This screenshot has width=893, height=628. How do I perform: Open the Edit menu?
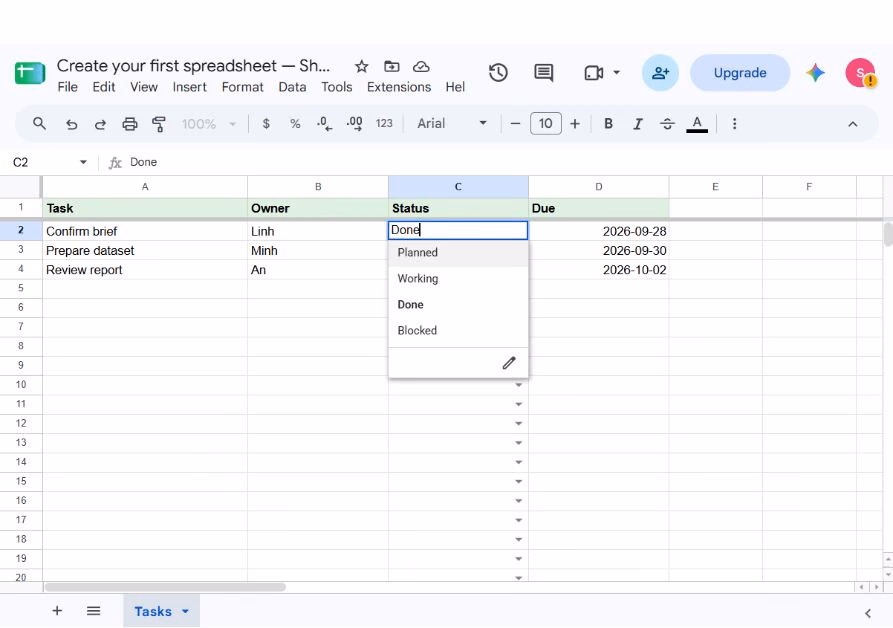[x=104, y=87]
